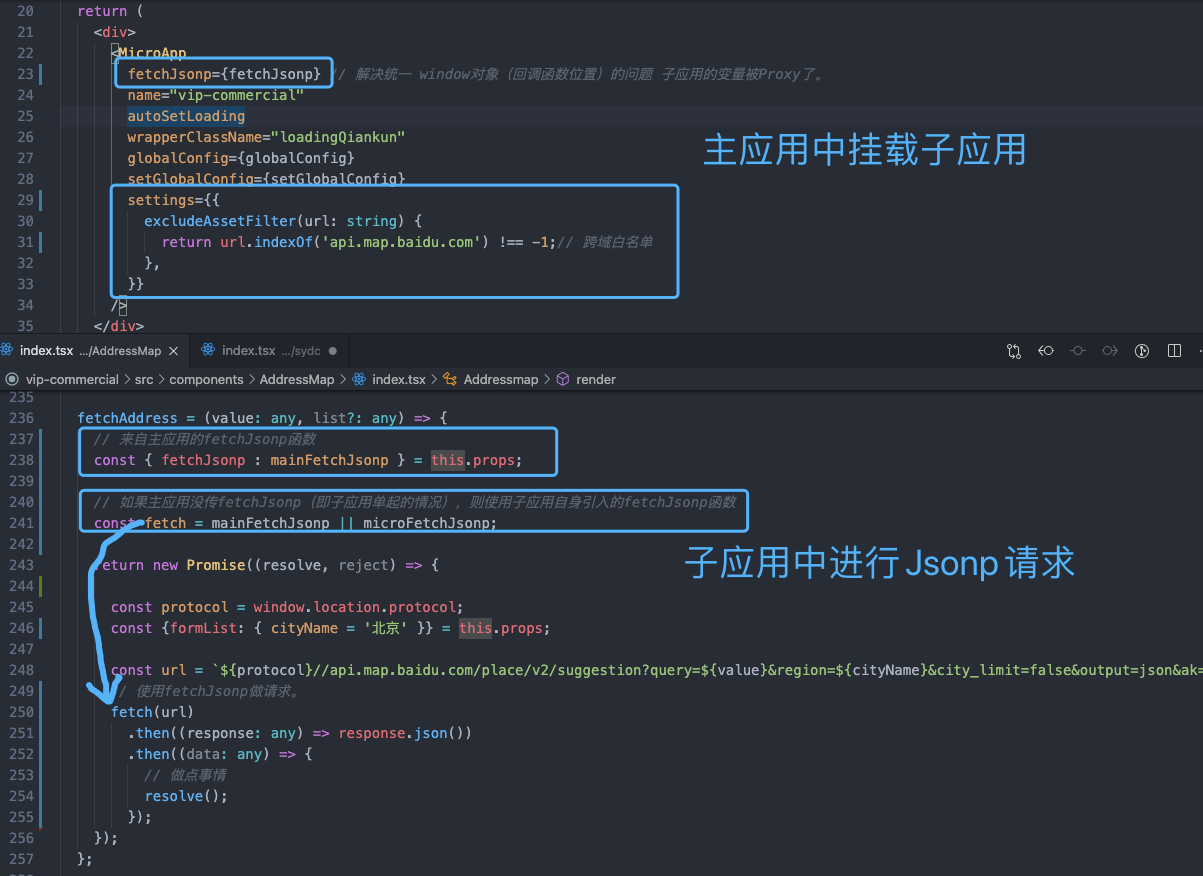
Task: Click the Go to Previous Change arrow icon
Action: [1046, 351]
